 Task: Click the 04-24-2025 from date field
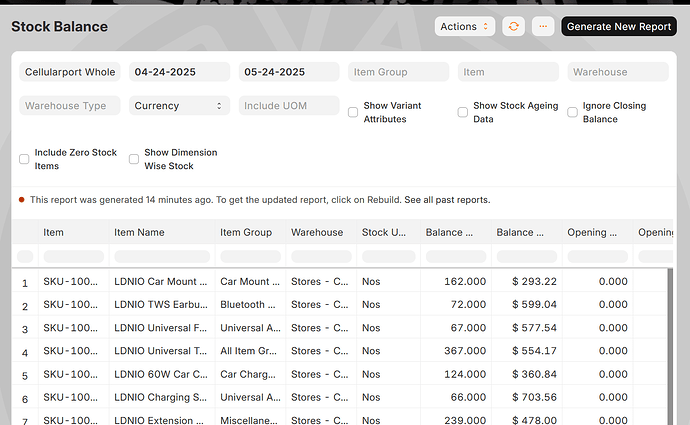pyautogui.click(x=179, y=72)
